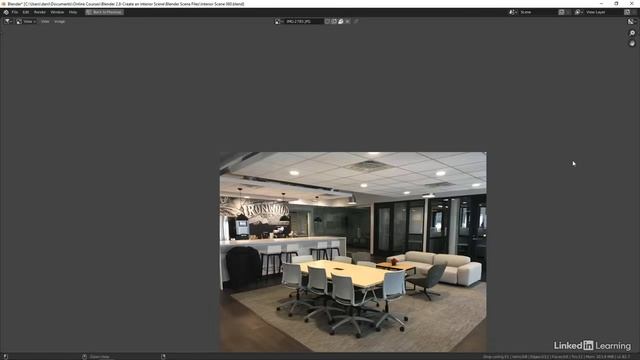Open the Edit menu
The height and width of the screenshot is (360, 640).
pyautogui.click(x=26, y=12)
